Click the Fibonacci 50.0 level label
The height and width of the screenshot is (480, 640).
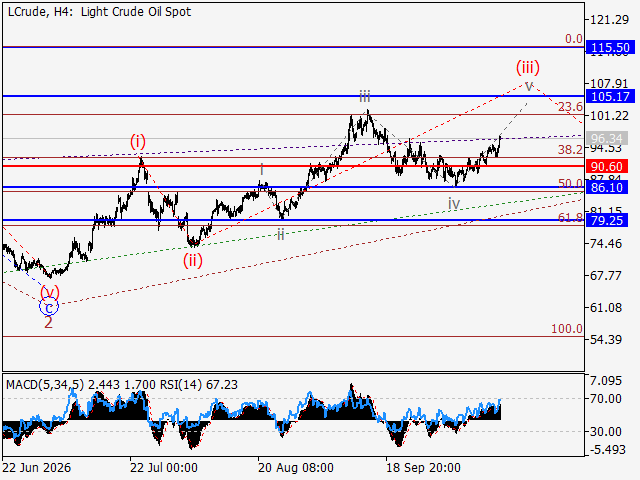tap(571, 183)
